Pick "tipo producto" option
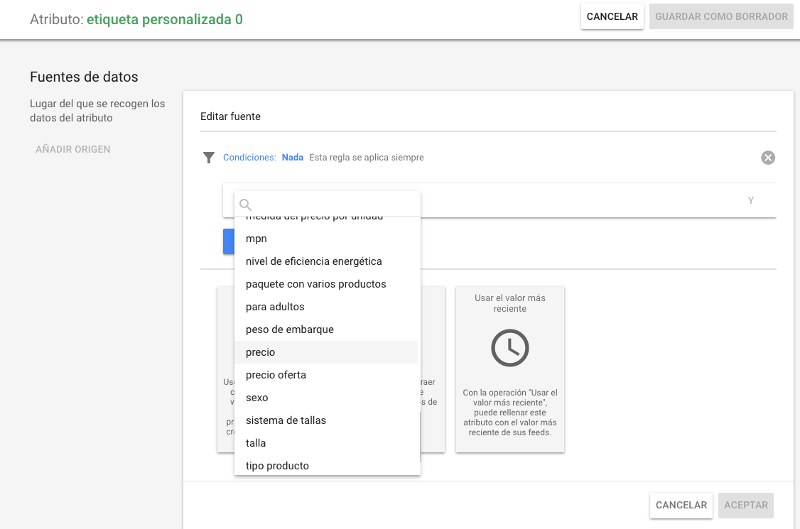 pyautogui.click(x=327, y=465)
